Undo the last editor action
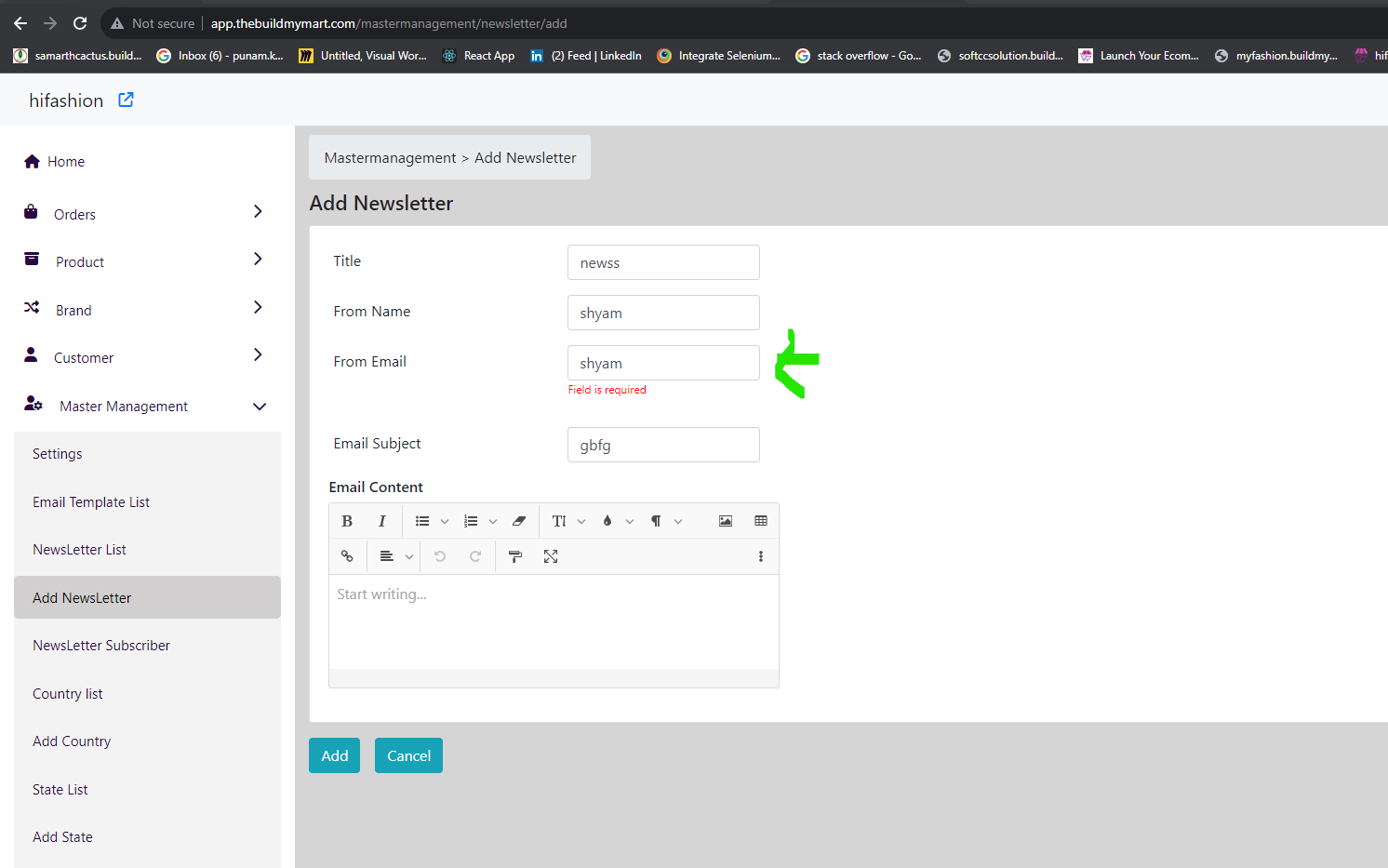 pyautogui.click(x=440, y=556)
